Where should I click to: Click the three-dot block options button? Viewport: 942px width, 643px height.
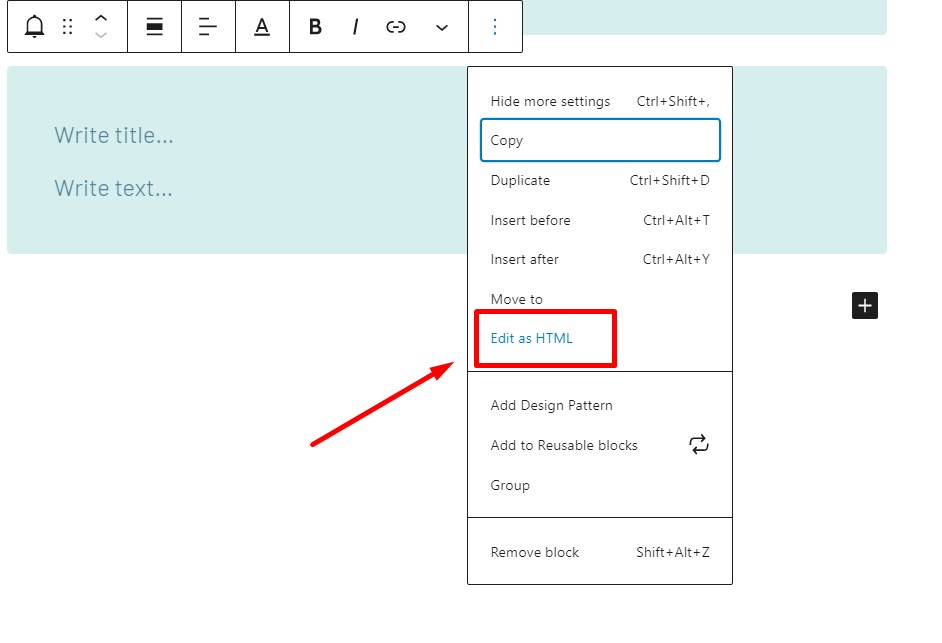[494, 26]
